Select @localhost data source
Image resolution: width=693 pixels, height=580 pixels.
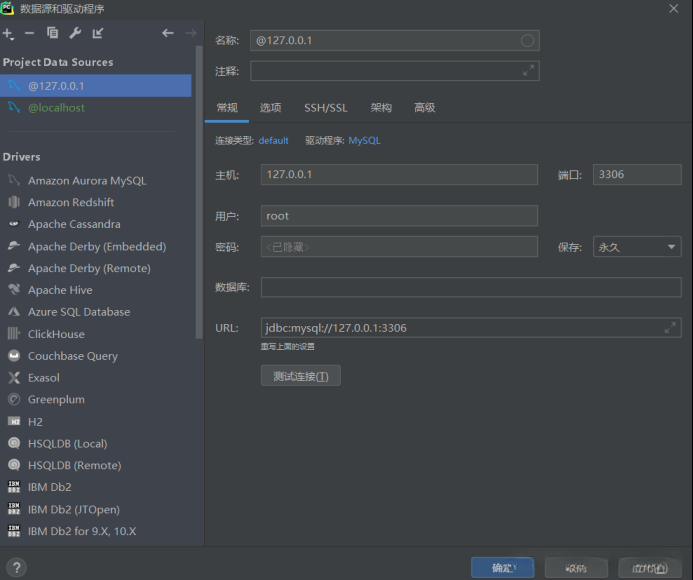(95, 107)
